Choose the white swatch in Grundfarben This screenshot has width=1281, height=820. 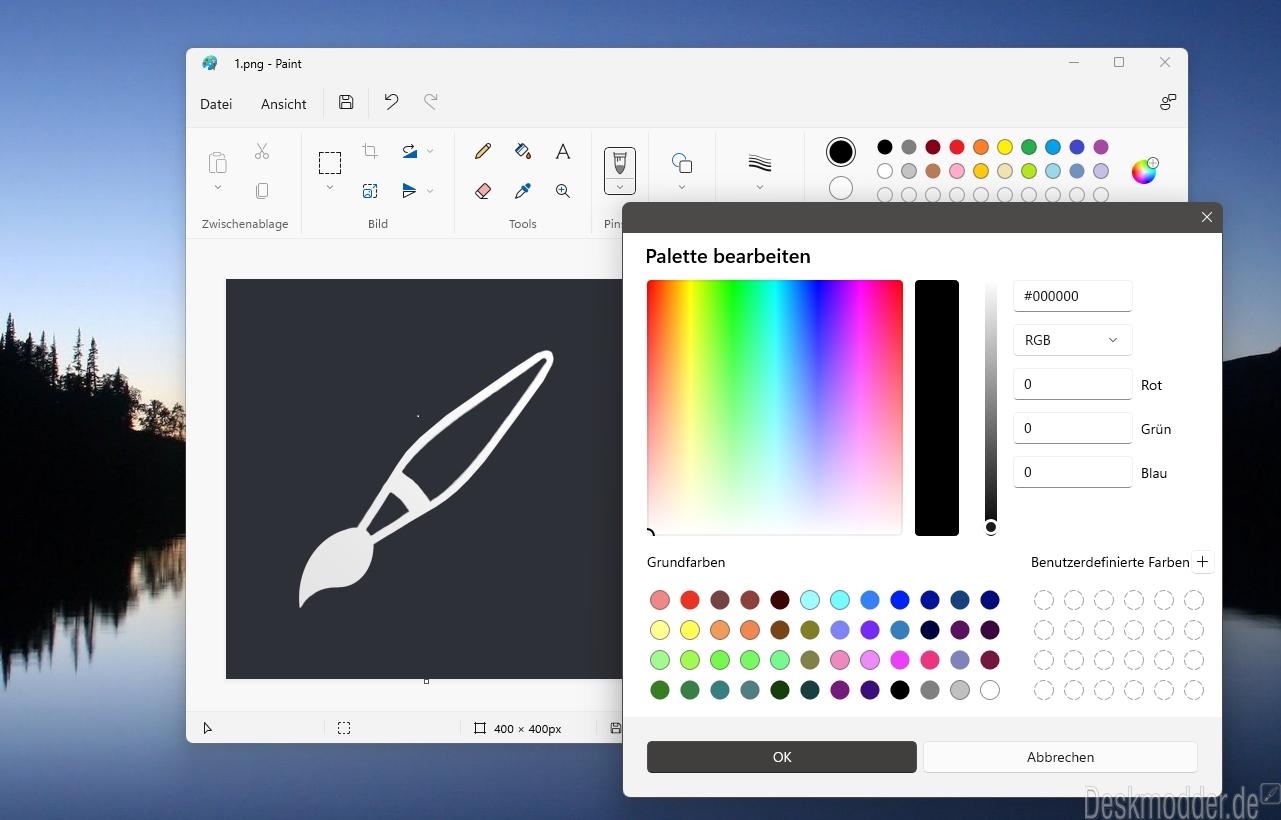click(x=990, y=690)
